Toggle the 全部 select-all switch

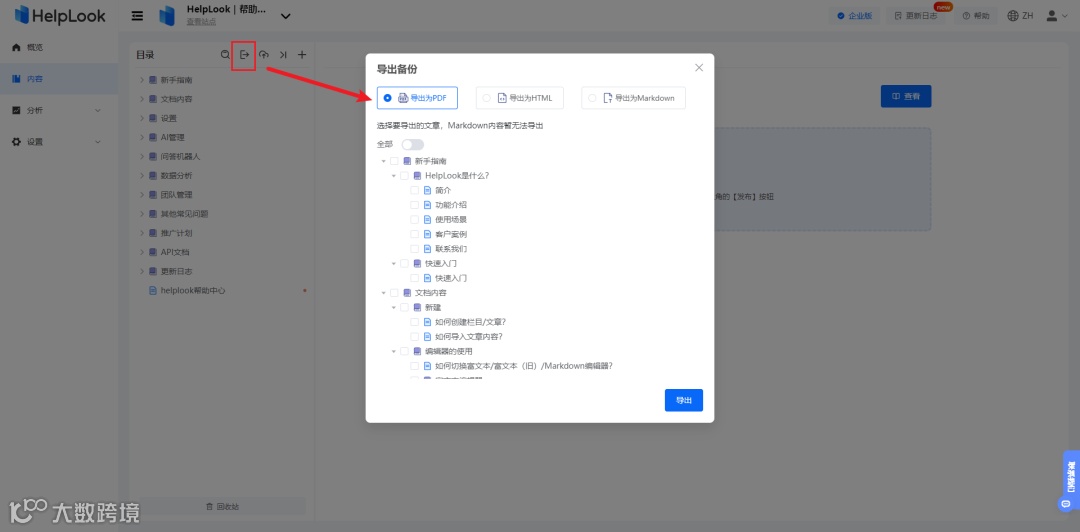click(x=413, y=145)
